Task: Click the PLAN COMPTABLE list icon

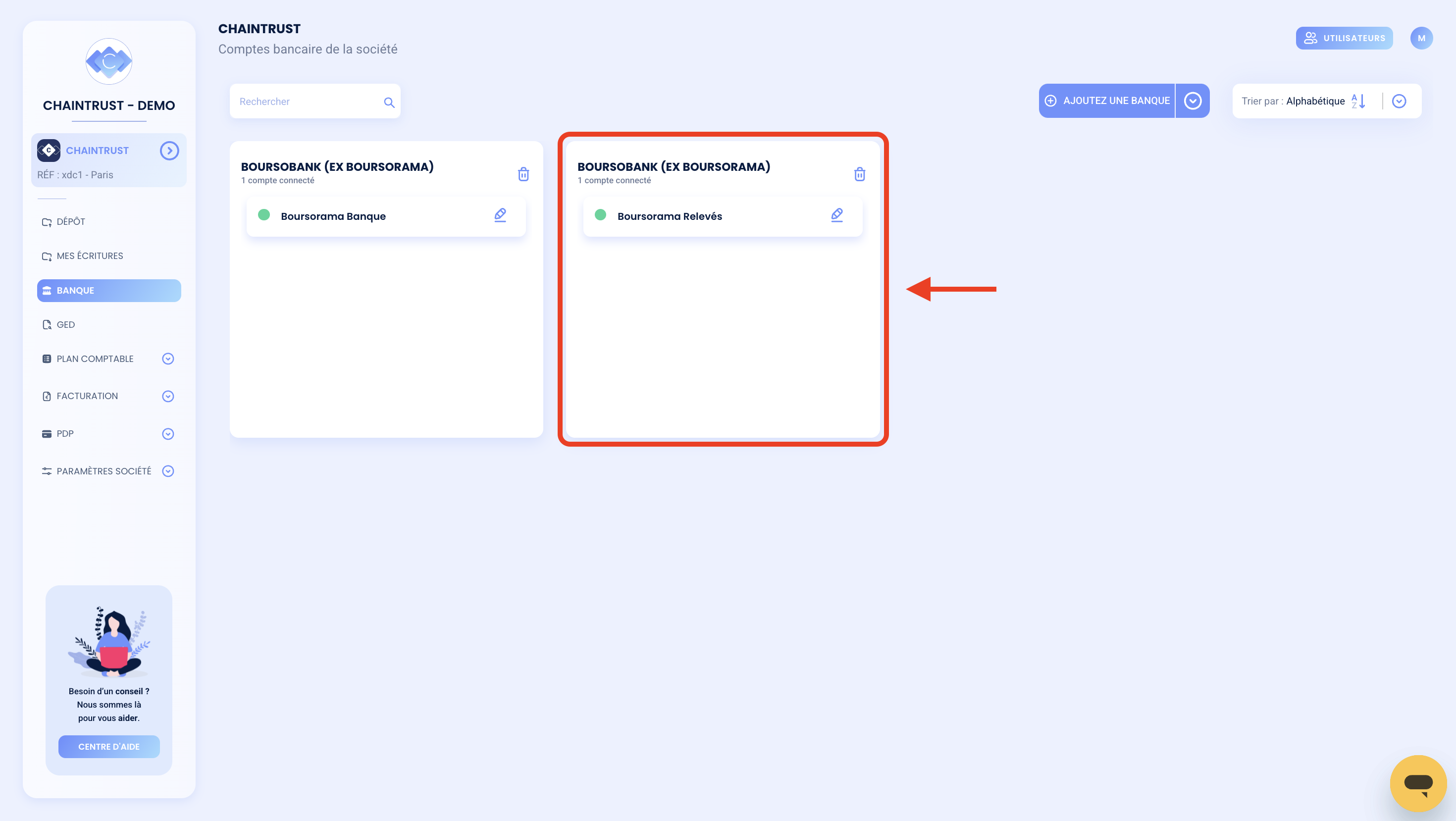Action: (47, 359)
